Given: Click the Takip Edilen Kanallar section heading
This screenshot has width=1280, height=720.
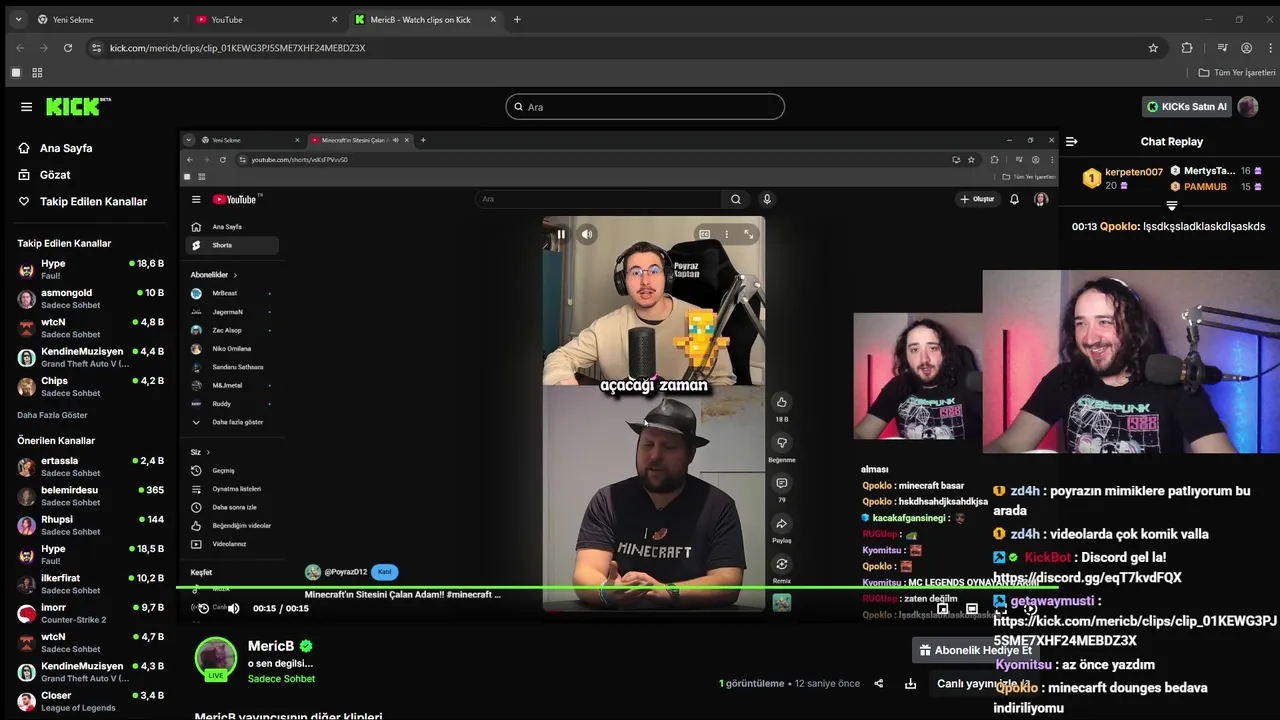Looking at the screenshot, I should coord(64,243).
